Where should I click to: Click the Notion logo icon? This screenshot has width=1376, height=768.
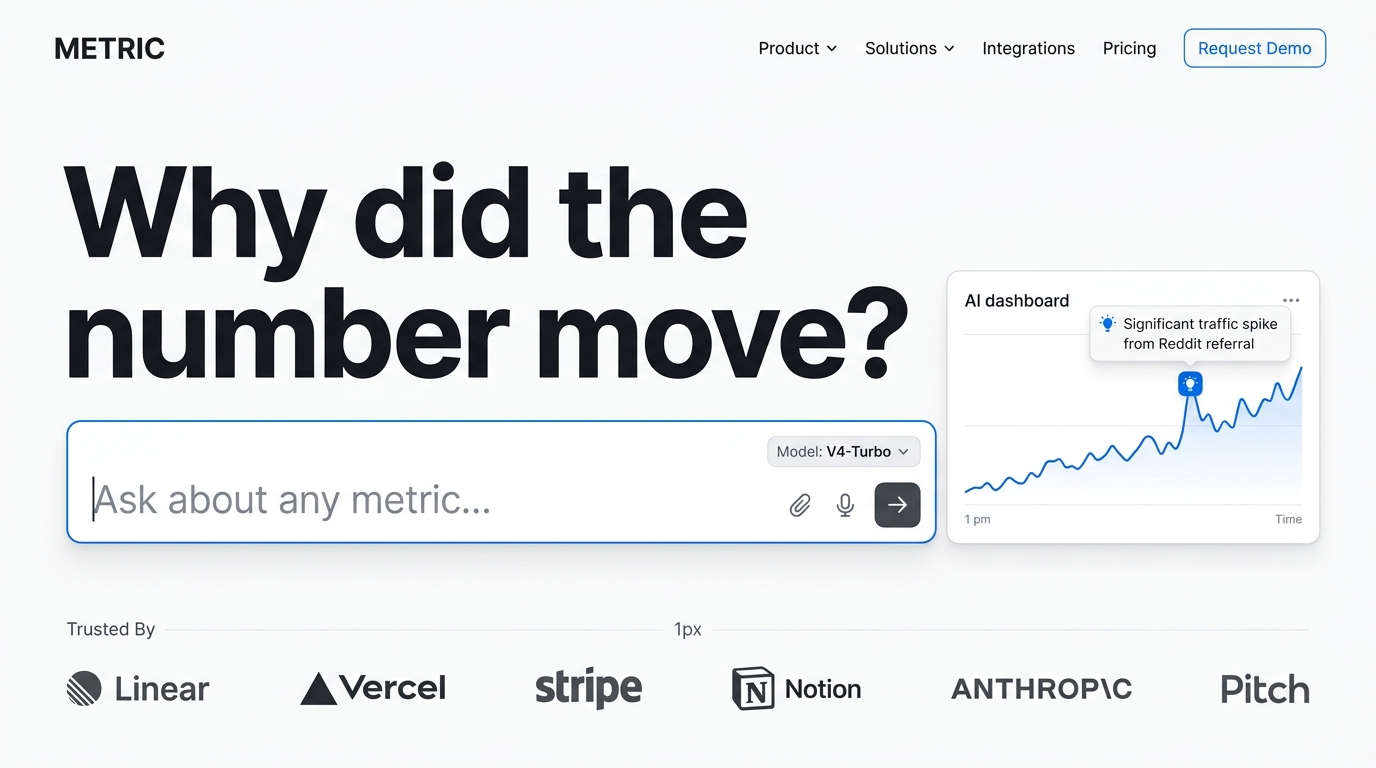(x=753, y=689)
